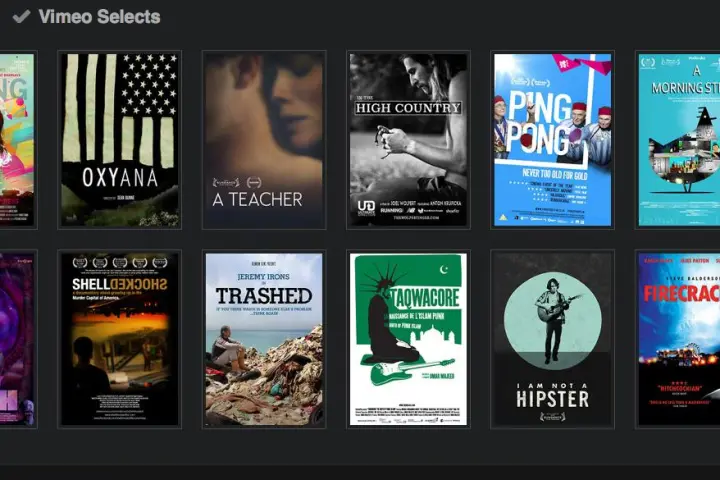
Task: Open the A Morning Stroll poster
Action: click(679, 140)
